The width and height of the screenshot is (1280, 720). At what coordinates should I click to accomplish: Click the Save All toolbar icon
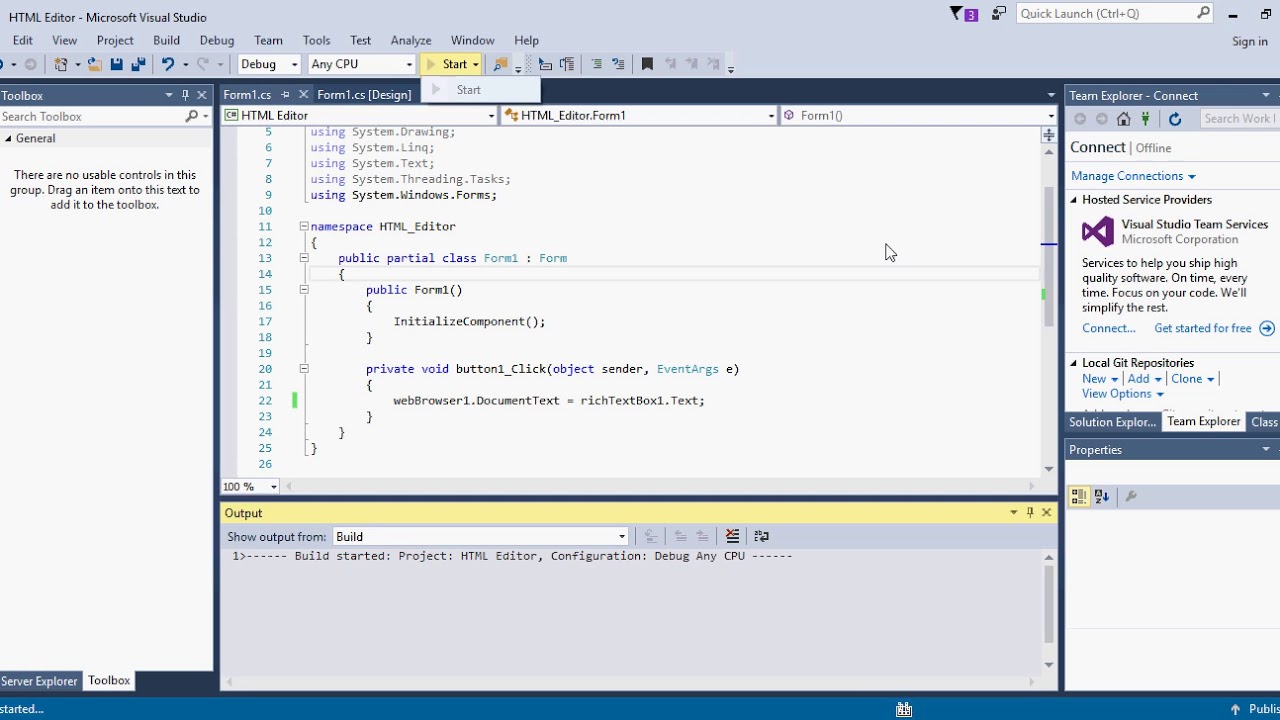pyautogui.click(x=138, y=64)
